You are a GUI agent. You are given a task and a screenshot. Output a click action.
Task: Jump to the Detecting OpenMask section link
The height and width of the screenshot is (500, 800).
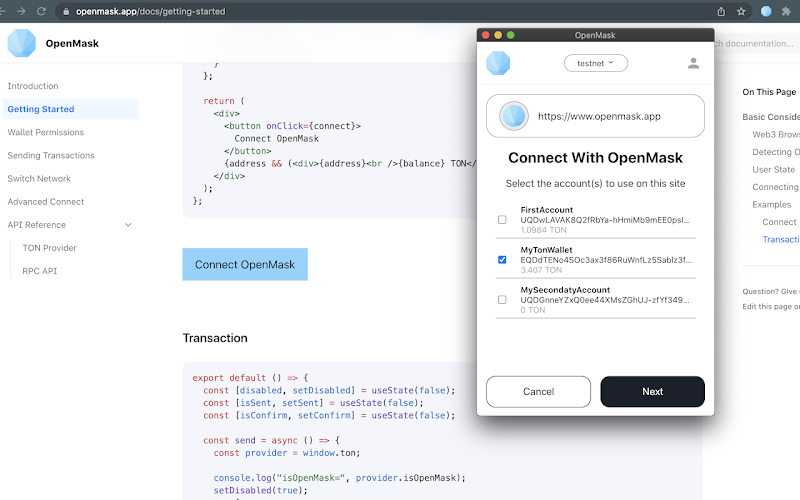tap(776, 152)
